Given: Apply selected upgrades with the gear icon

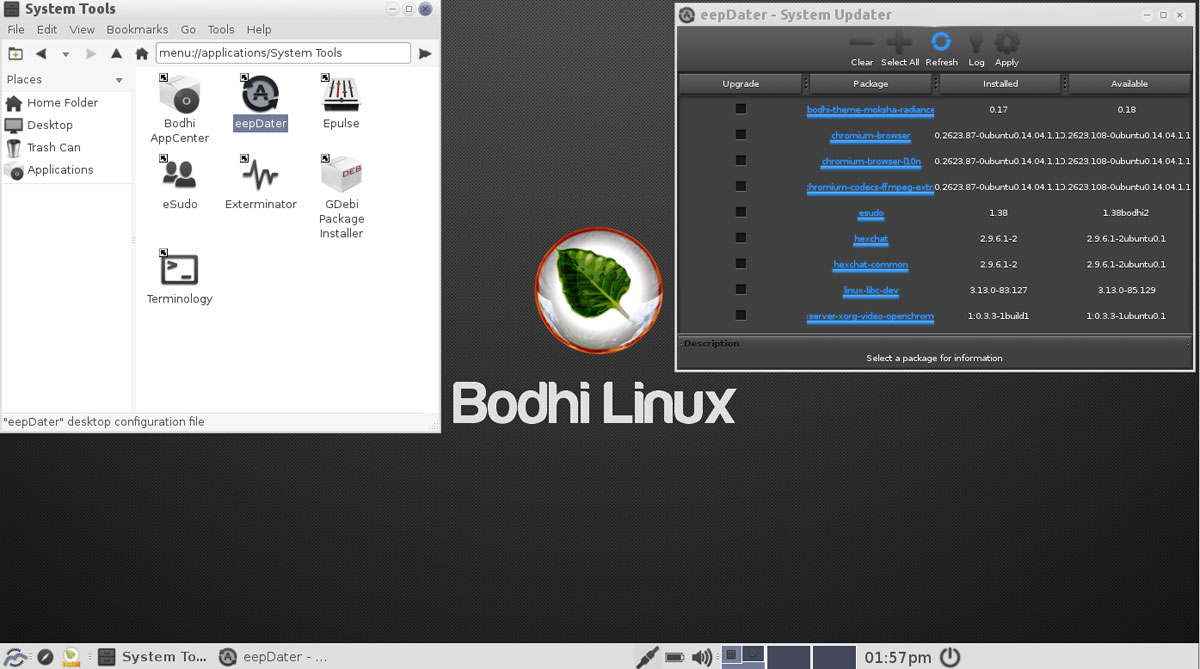Looking at the screenshot, I should click(1007, 42).
